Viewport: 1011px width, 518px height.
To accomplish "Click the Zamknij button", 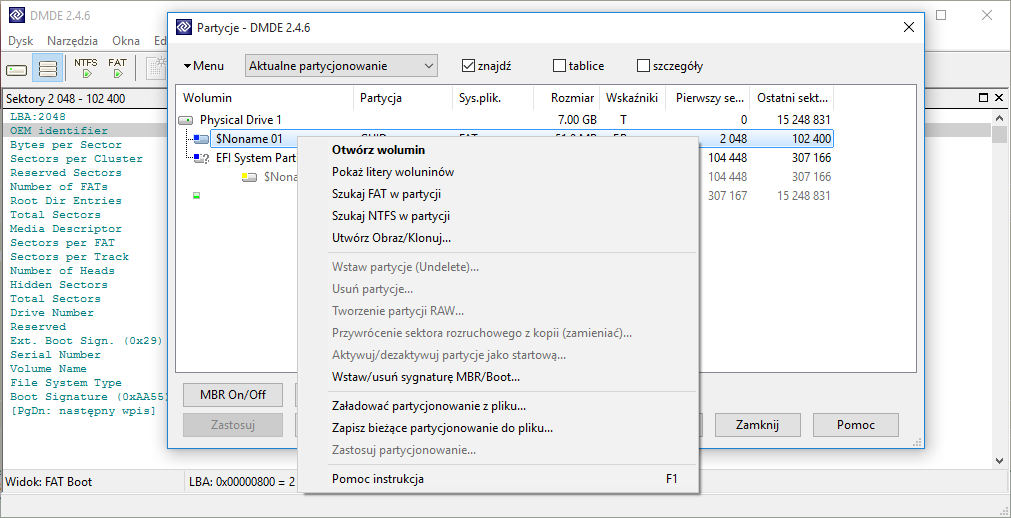I will tap(757, 424).
